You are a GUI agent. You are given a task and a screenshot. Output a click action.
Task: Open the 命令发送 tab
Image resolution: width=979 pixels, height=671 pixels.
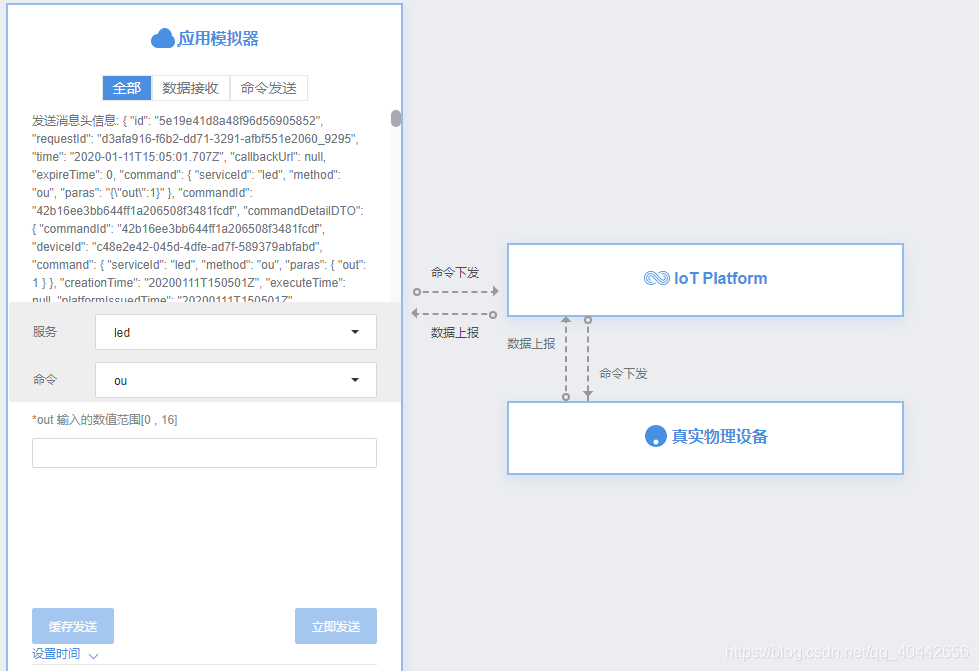click(x=268, y=88)
